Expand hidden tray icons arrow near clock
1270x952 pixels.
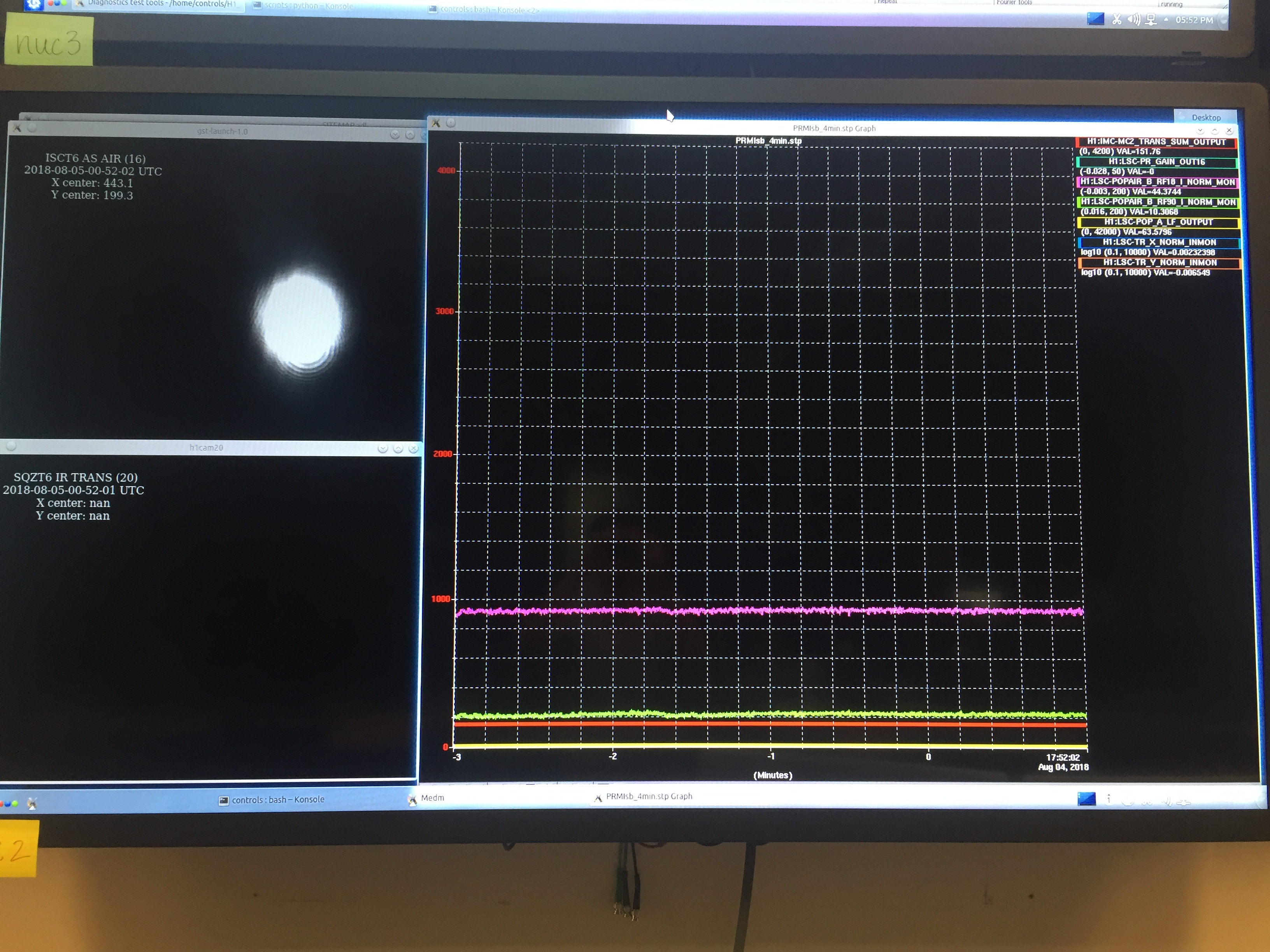[x=1166, y=19]
